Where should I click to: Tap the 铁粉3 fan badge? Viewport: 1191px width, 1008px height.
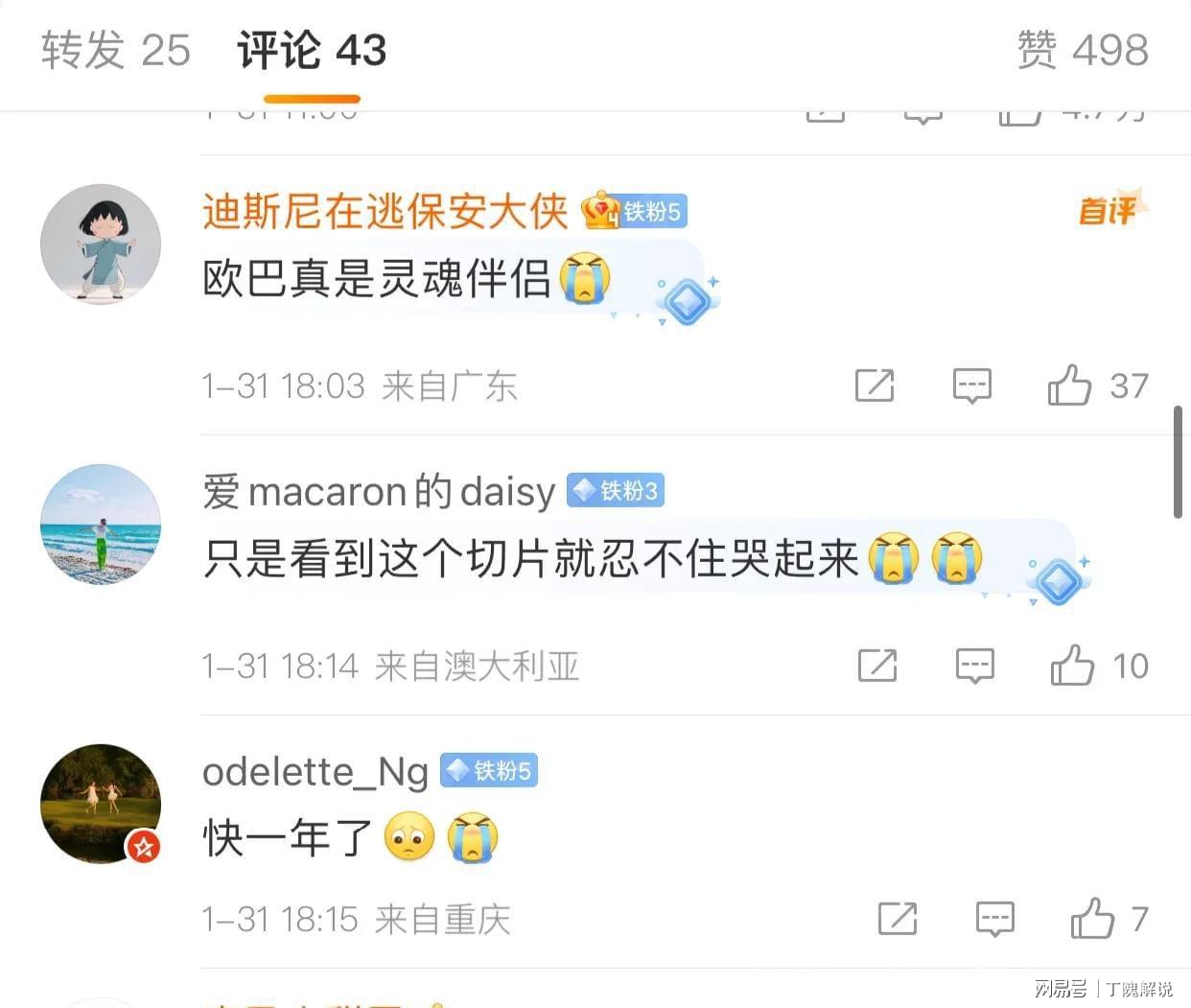pyautogui.click(x=616, y=491)
